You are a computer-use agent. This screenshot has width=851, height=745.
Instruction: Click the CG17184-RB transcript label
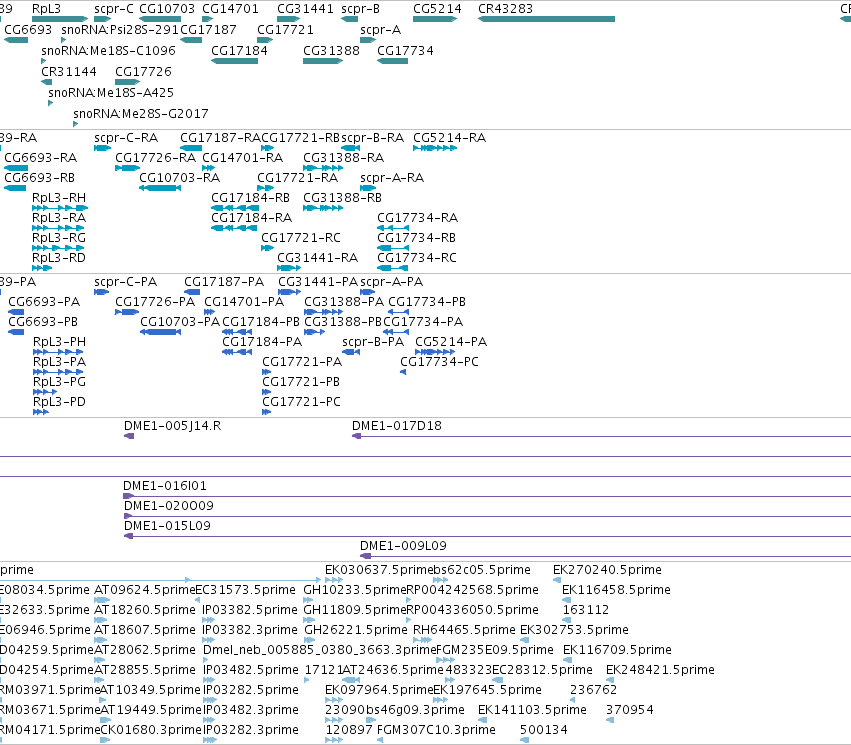250,198
